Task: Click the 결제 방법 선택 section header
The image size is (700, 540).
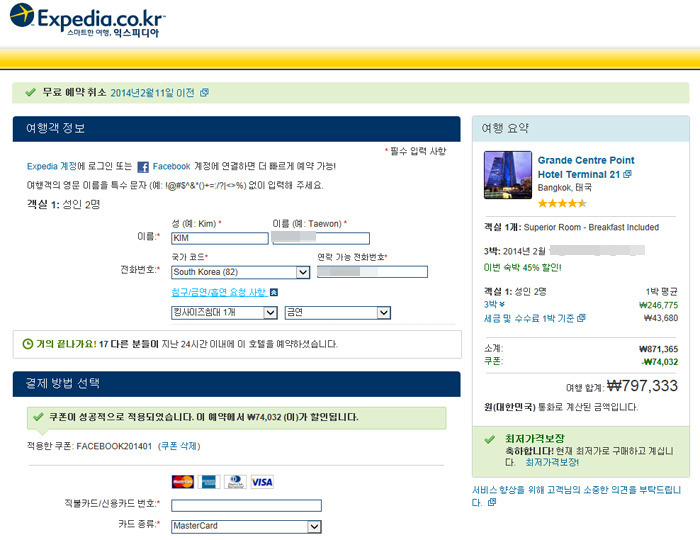Action: pyautogui.click(x=236, y=384)
